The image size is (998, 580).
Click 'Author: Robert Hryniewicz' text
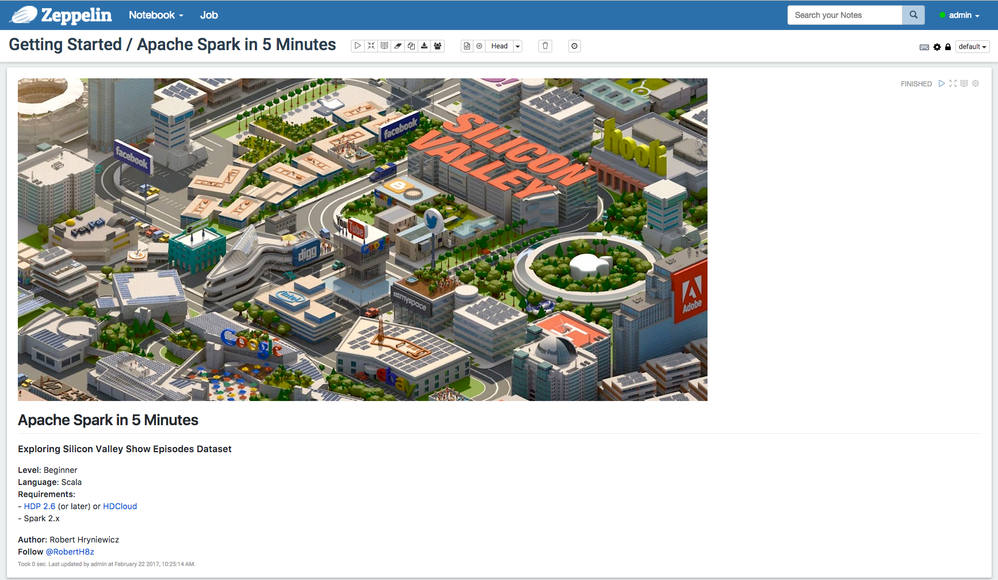[x=69, y=539]
